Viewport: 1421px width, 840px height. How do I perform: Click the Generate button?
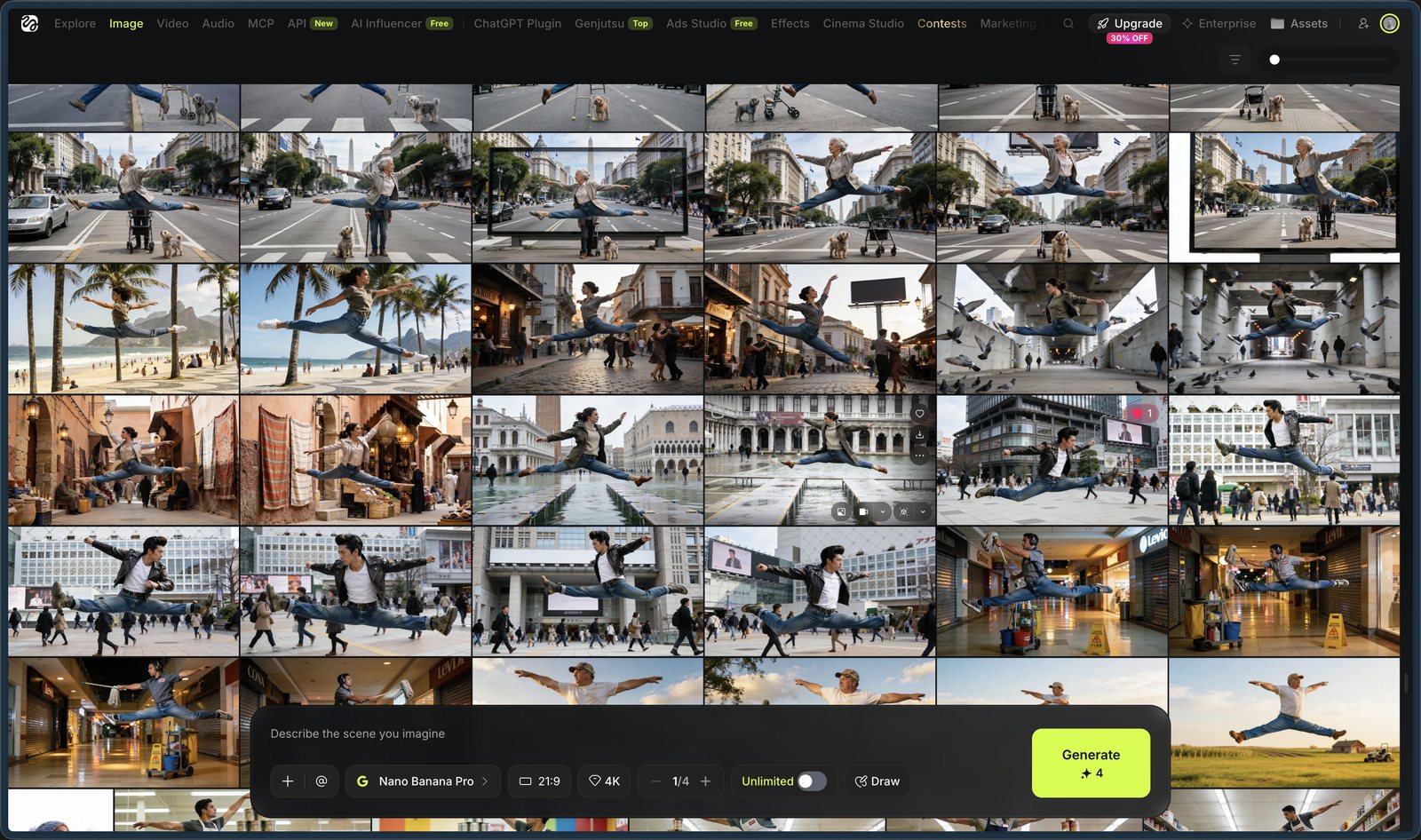(x=1091, y=764)
